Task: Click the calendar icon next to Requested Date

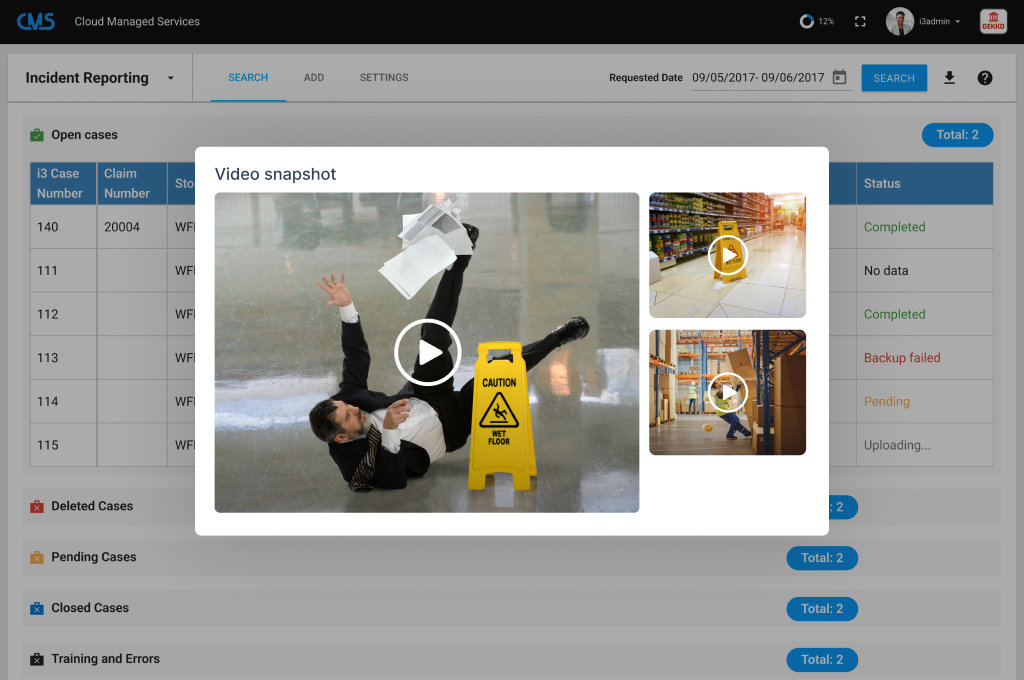Action: (x=840, y=76)
